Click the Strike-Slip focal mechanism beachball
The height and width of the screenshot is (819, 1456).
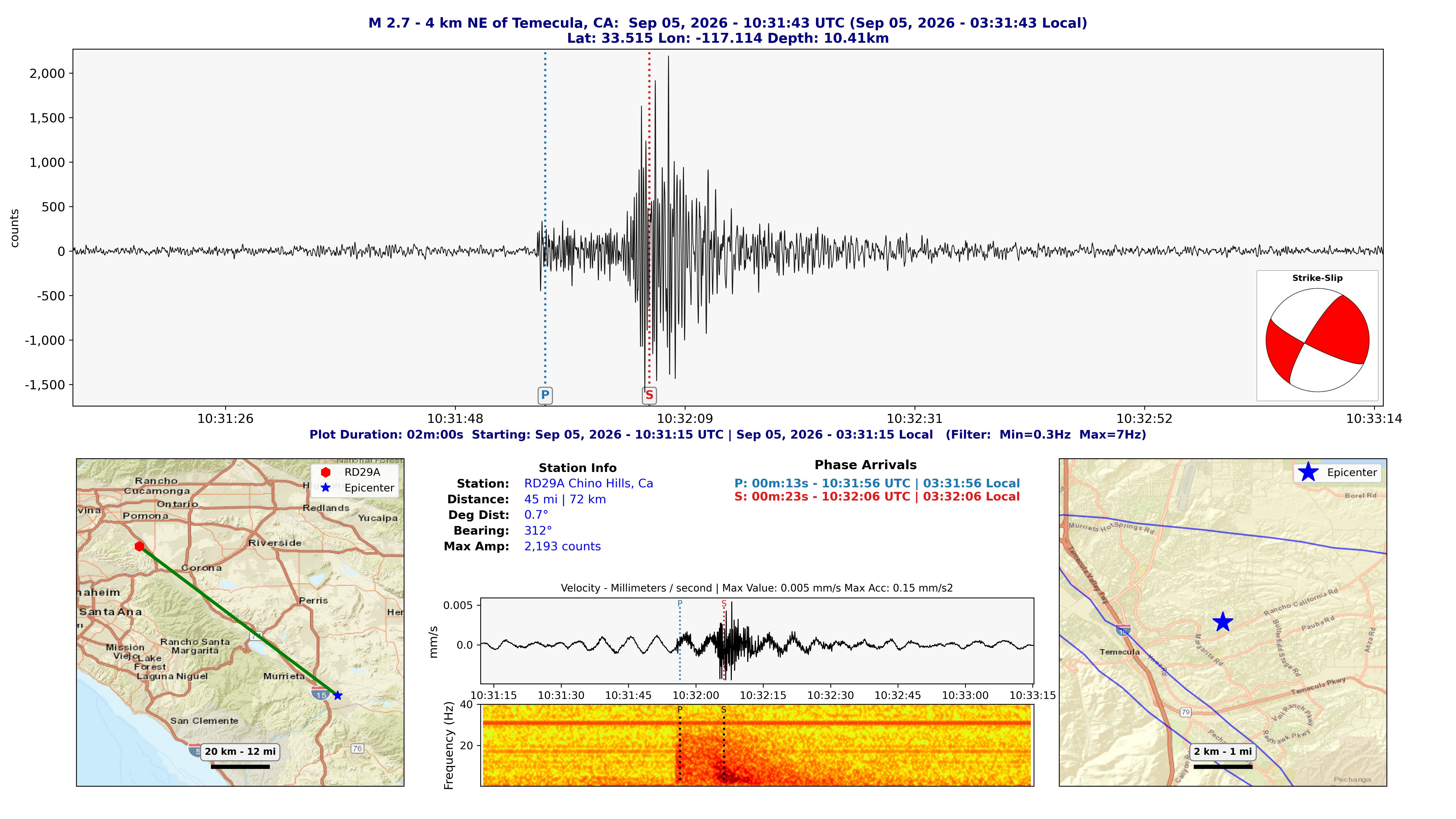[x=1317, y=340]
